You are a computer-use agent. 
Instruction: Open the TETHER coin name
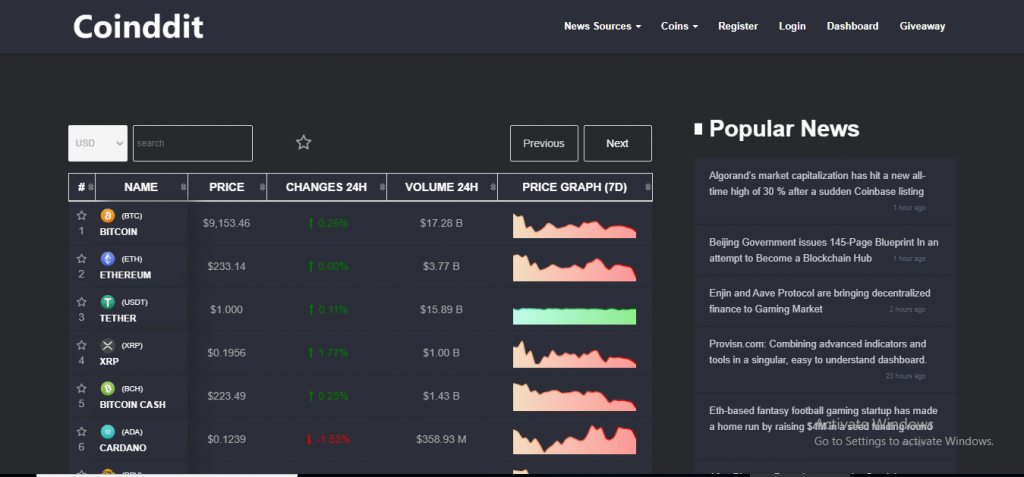118,318
